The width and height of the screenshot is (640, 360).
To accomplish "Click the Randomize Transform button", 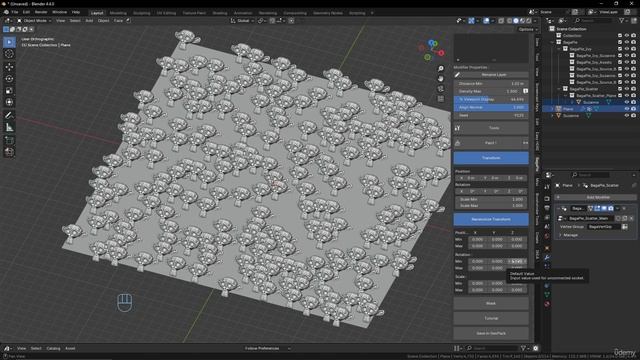I will click(x=491, y=219).
